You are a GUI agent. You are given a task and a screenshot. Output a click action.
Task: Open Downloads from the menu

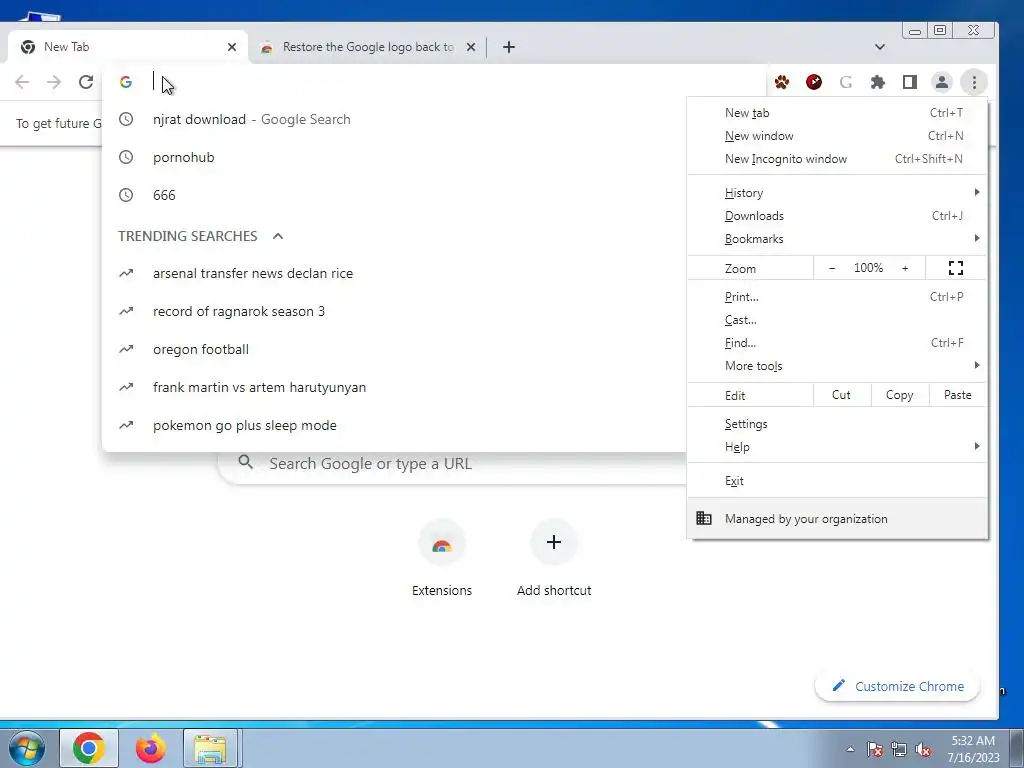tap(837, 216)
